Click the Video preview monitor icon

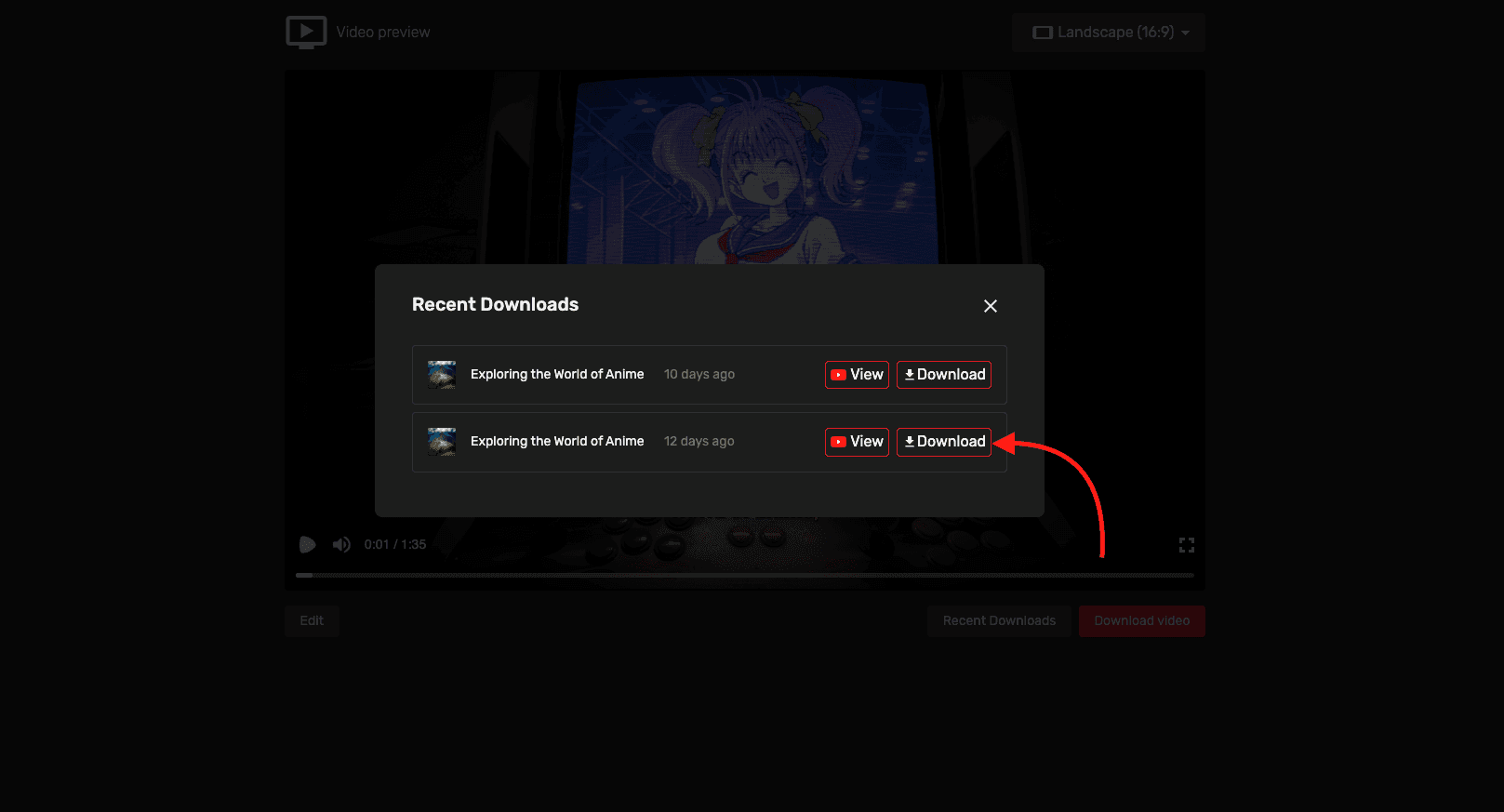pos(306,33)
